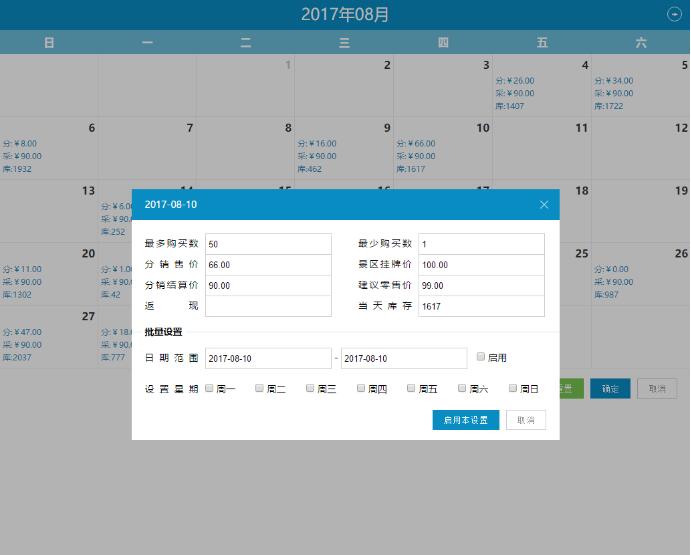Edit the 景区挂牌价 field showing 100.00
Screen dimensions: 691x555
481,264
